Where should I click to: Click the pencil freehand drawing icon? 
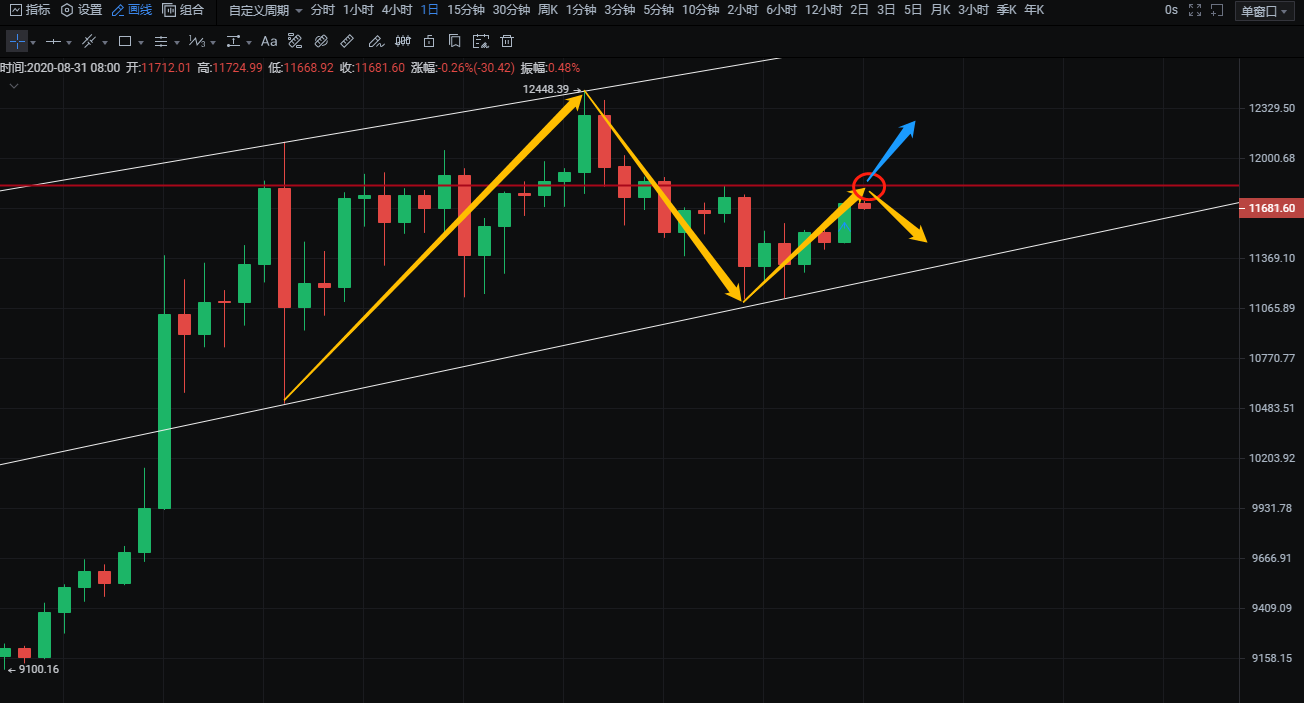pyautogui.click(x=375, y=42)
